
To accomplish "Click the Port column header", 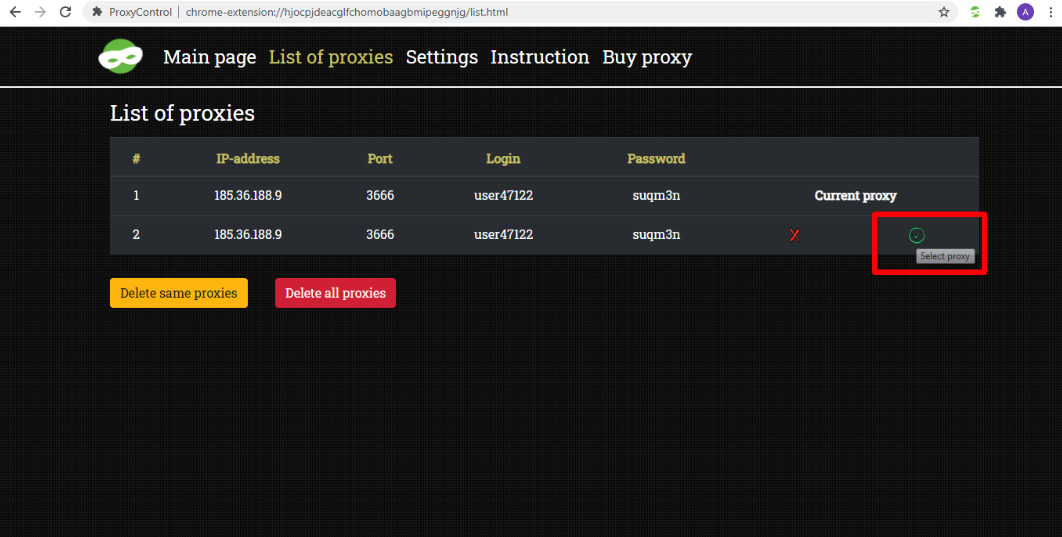I will click(380, 158).
